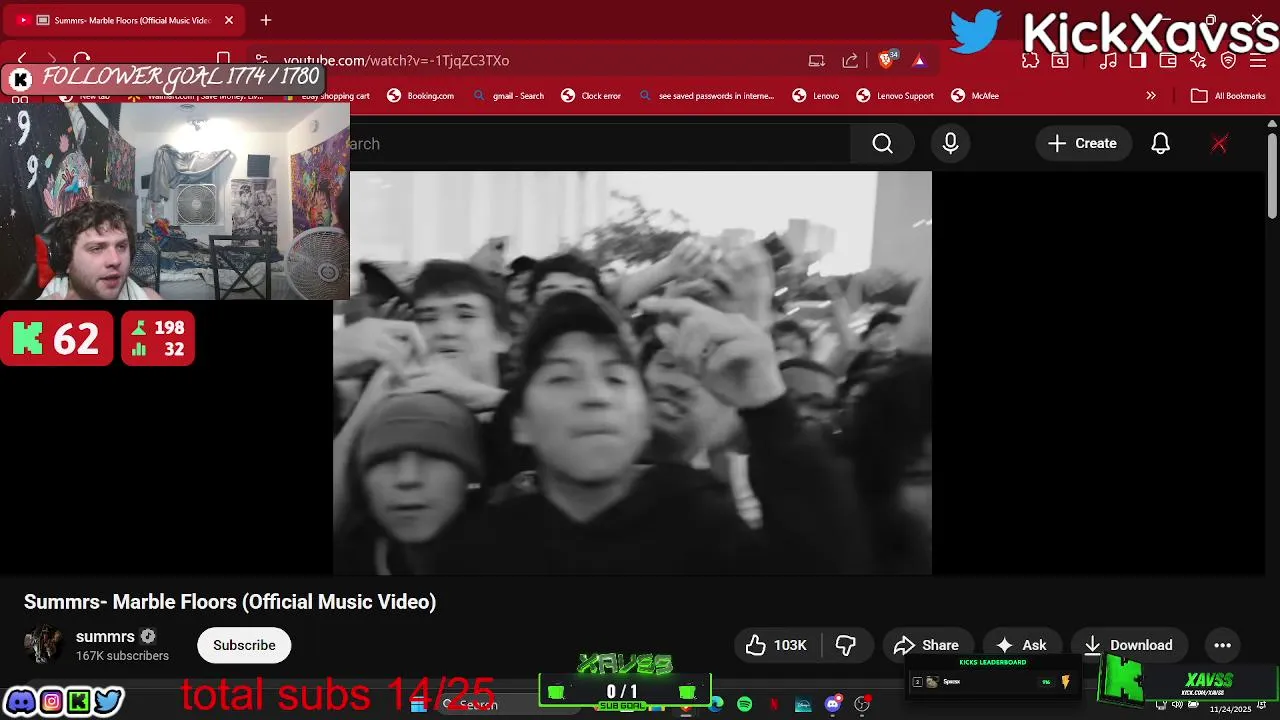Viewport: 1280px width, 720px height.
Task: Dislike the video with thumbs down
Action: pos(846,645)
